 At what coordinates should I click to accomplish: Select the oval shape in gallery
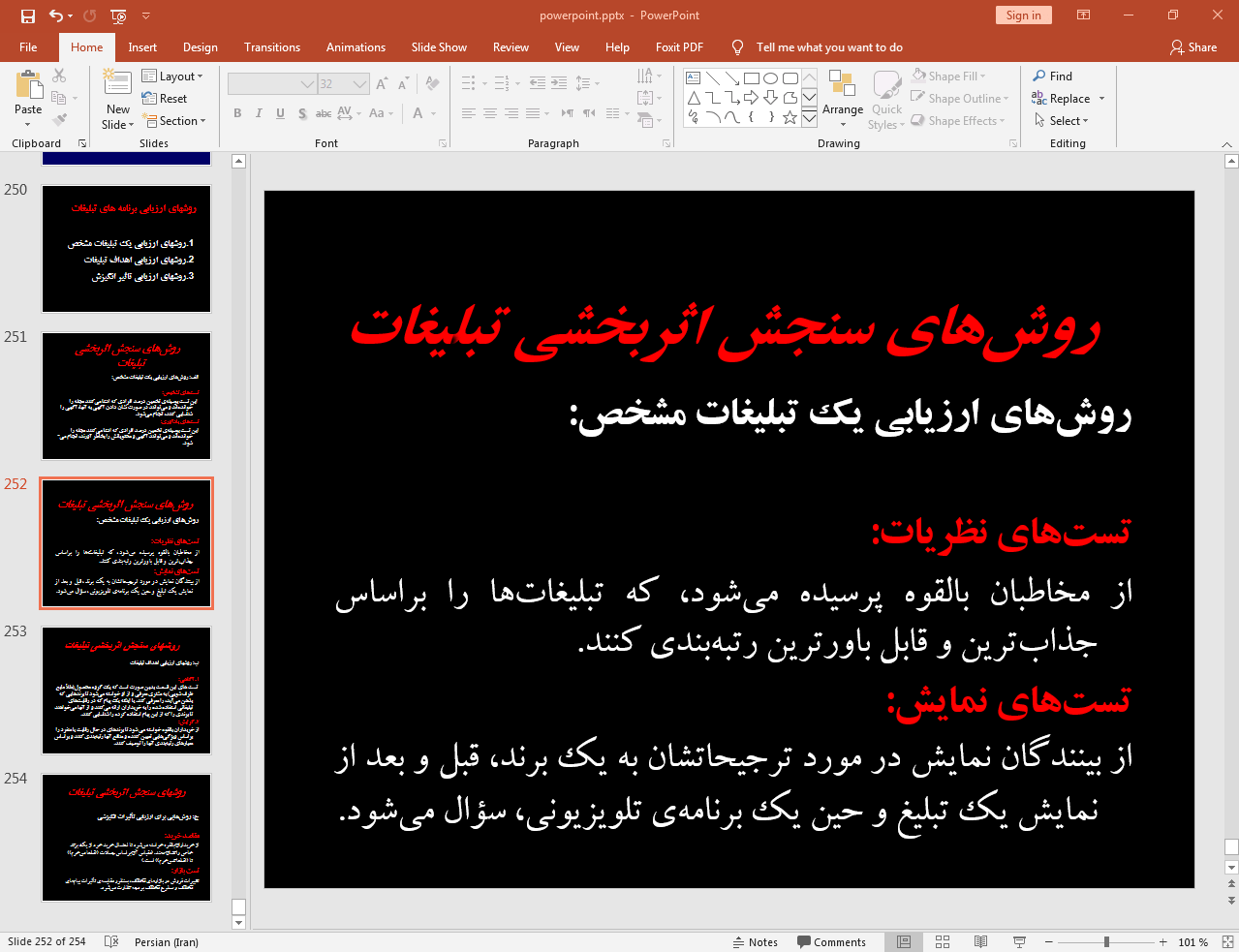tap(770, 78)
